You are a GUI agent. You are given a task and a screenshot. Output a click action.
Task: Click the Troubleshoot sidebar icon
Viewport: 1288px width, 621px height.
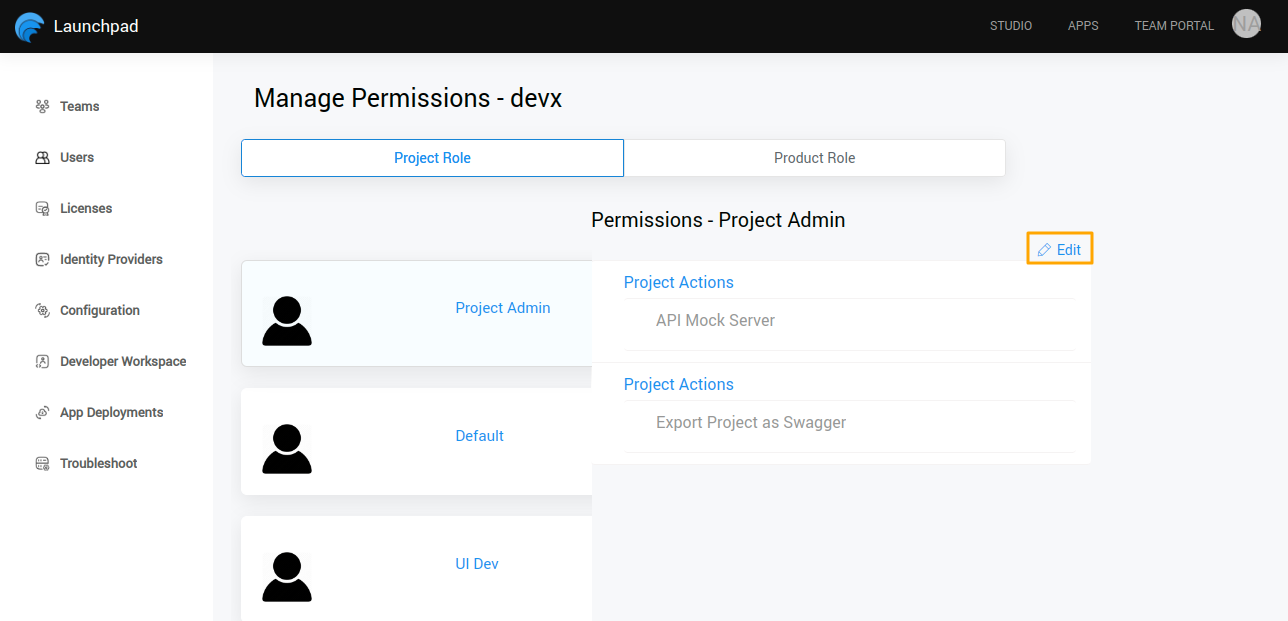coord(42,464)
